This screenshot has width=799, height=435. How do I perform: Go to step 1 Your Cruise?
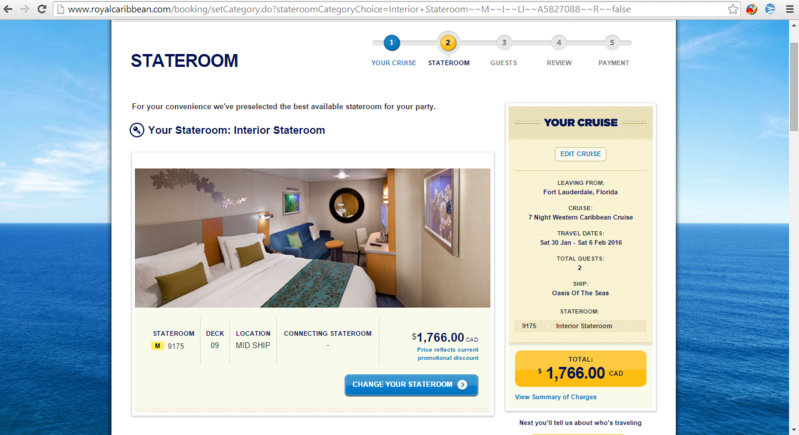tap(392, 43)
